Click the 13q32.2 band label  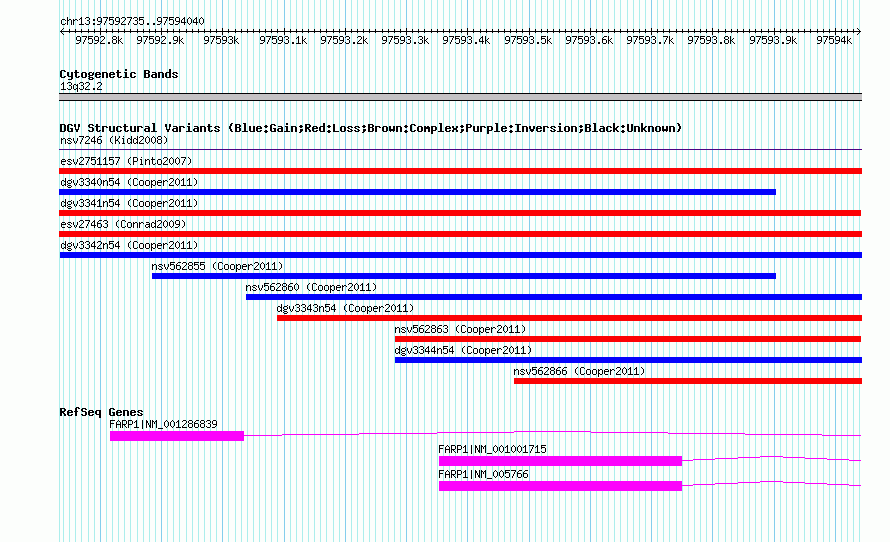click(x=81, y=86)
